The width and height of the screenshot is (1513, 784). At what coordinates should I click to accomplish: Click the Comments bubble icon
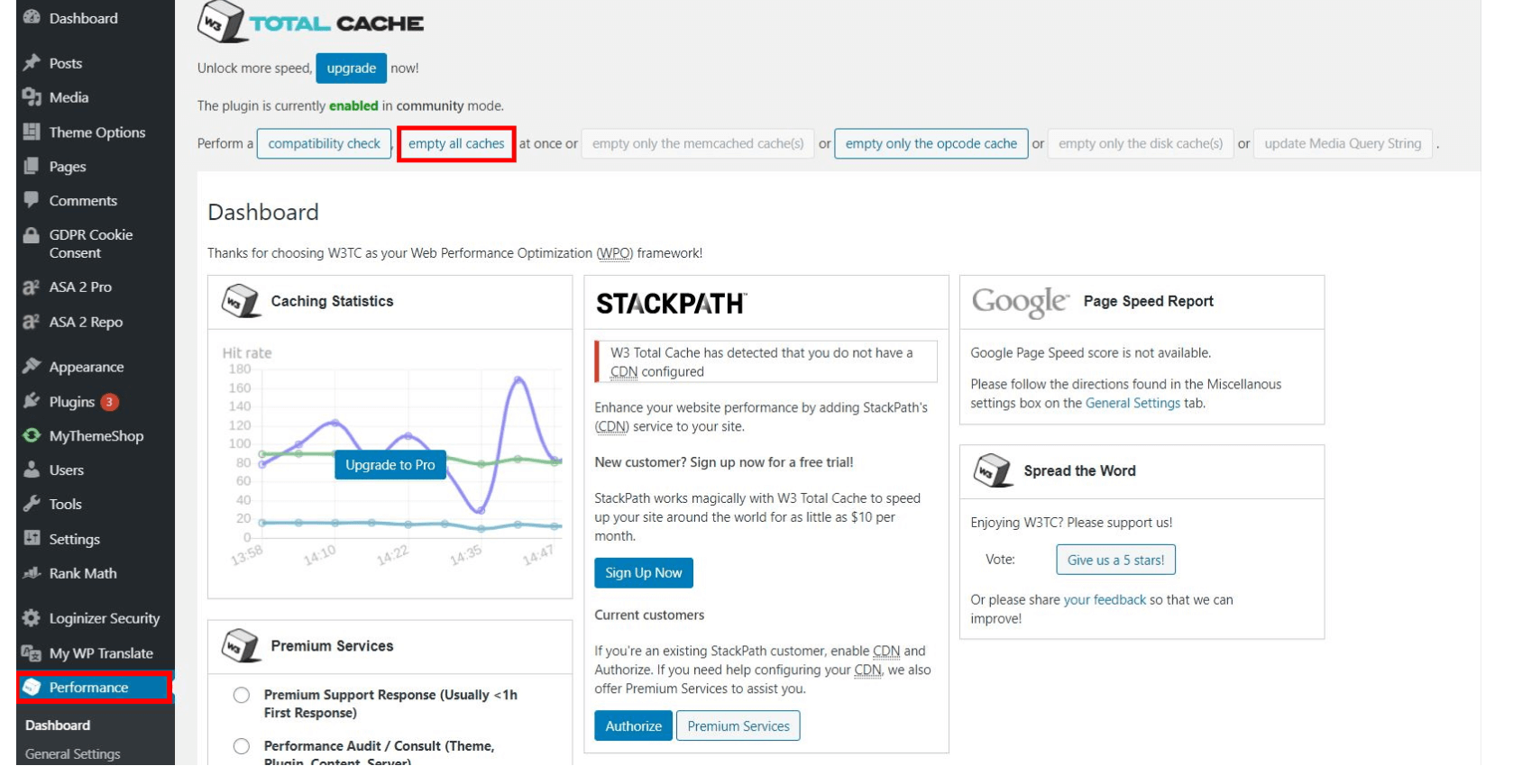[x=32, y=199]
